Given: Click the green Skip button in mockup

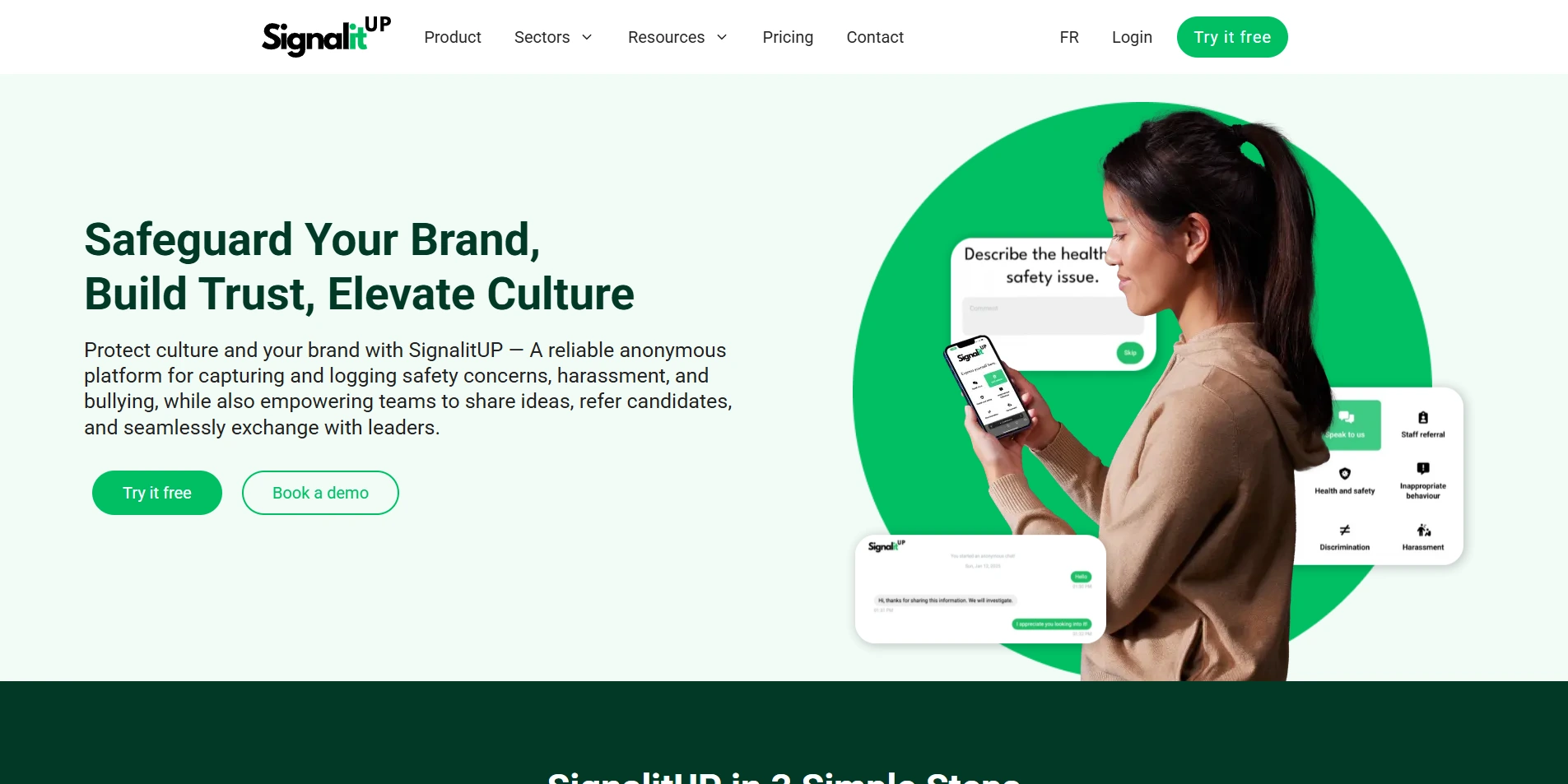Looking at the screenshot, I should point(1130,353).
